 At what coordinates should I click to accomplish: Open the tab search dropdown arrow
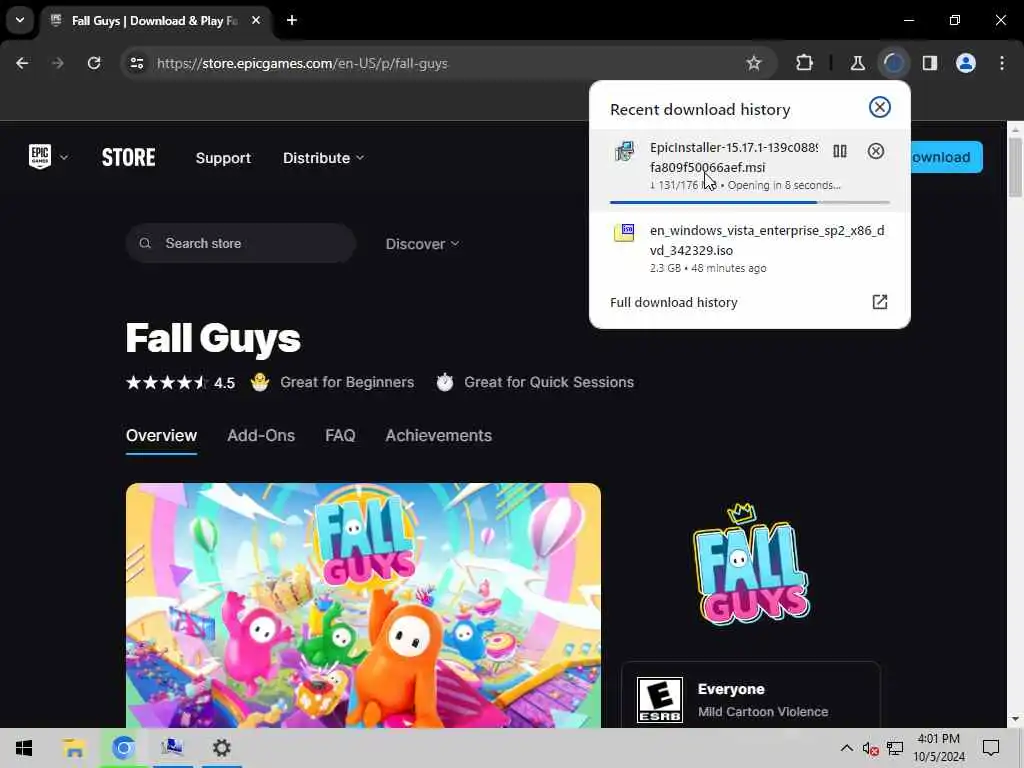[20, 20]
